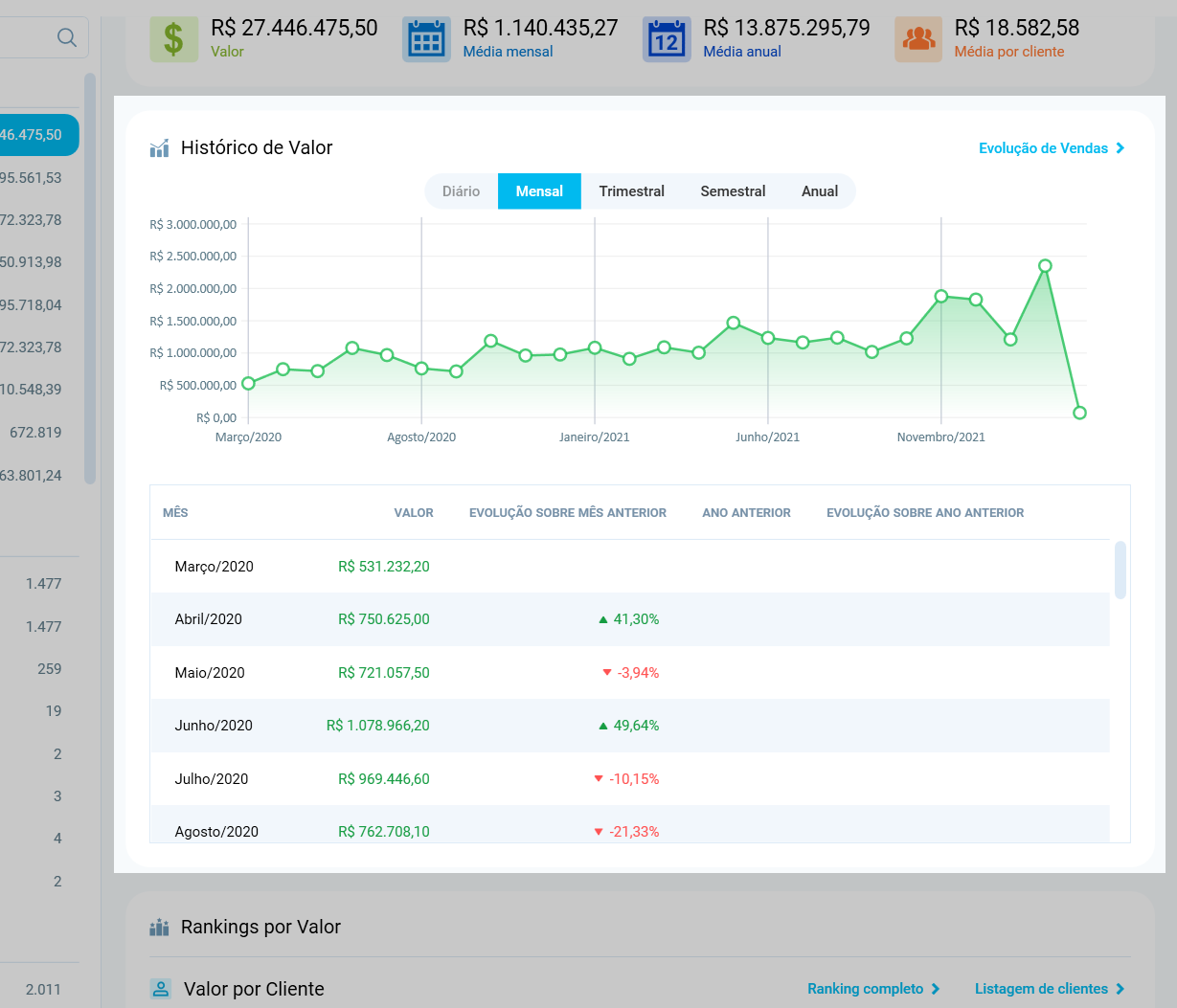1177x1008 pixels.
Task: Click the Histórico de Valor chart icon
Action: click(x=159, y=148)
